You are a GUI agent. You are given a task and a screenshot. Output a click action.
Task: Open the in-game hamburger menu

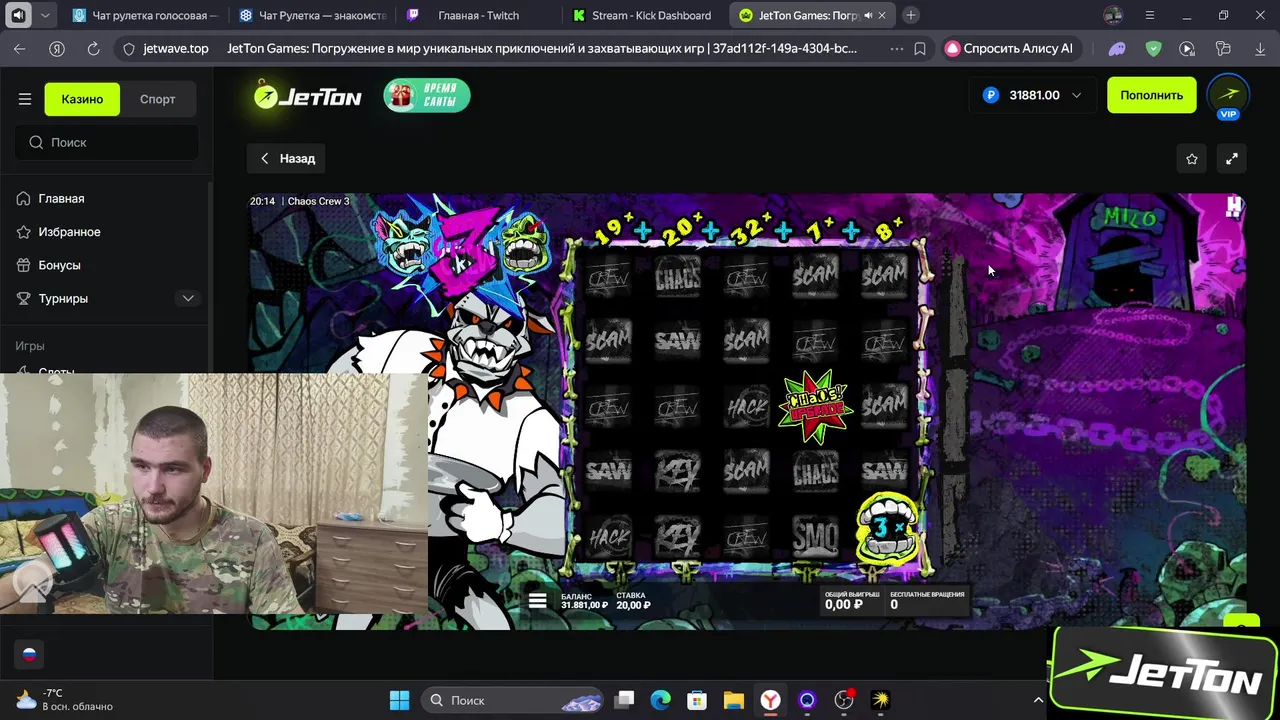click(538, 600)
